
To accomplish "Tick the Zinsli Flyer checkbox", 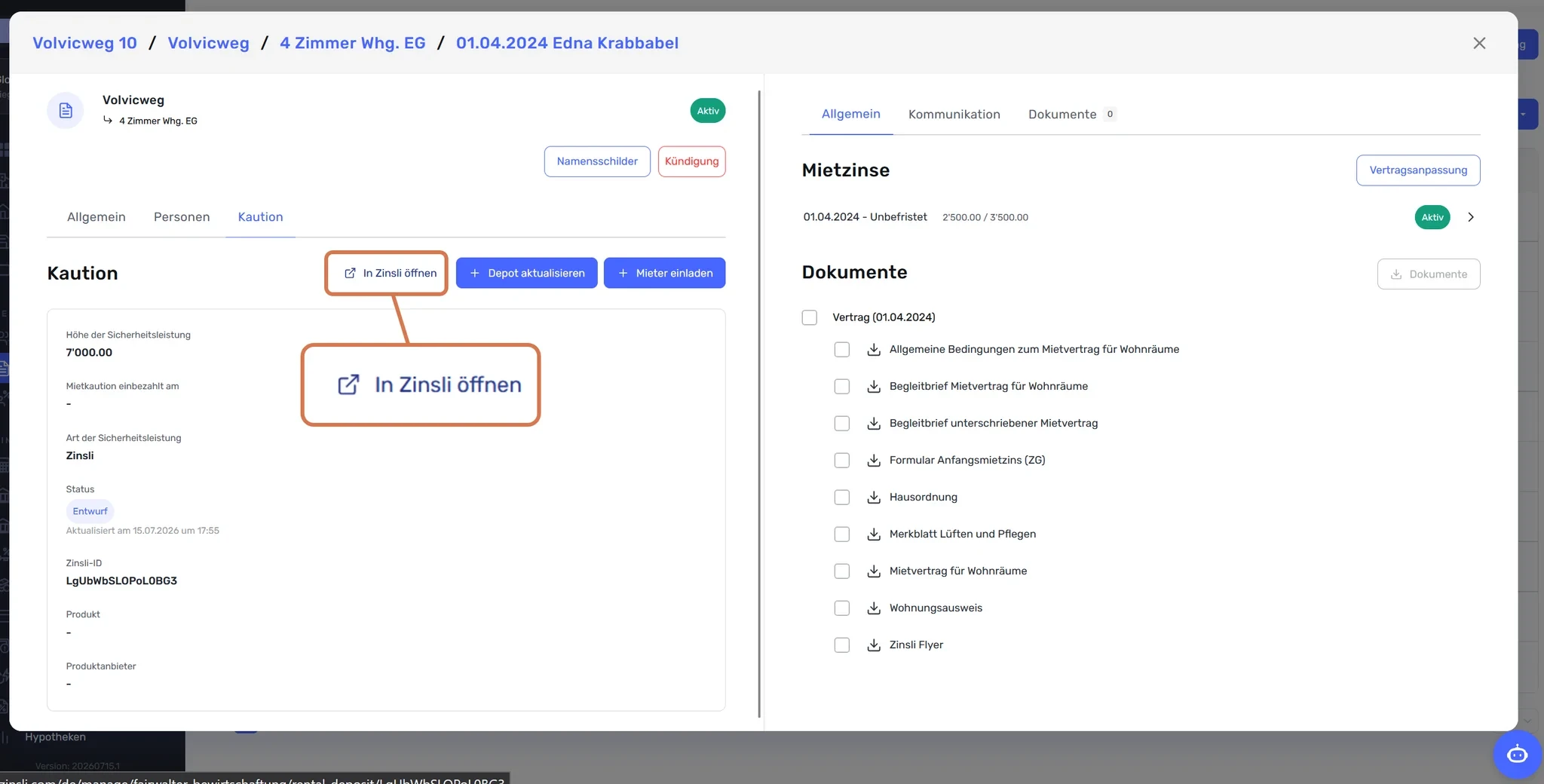I will point(842,645).
